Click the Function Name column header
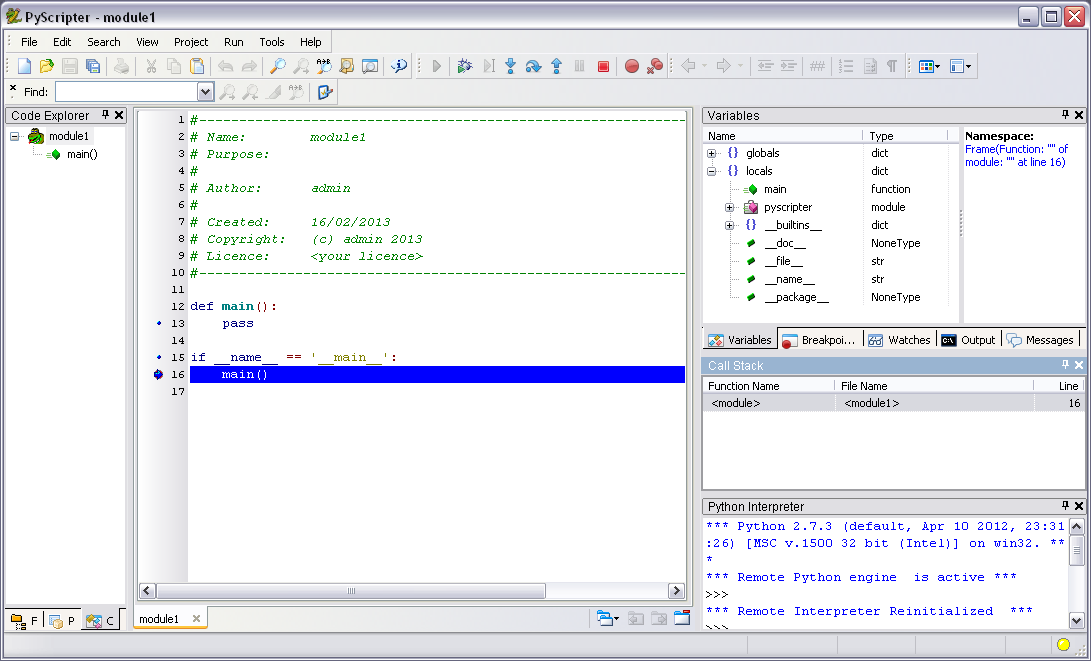 pyautogui.click(x=768, y=385)
